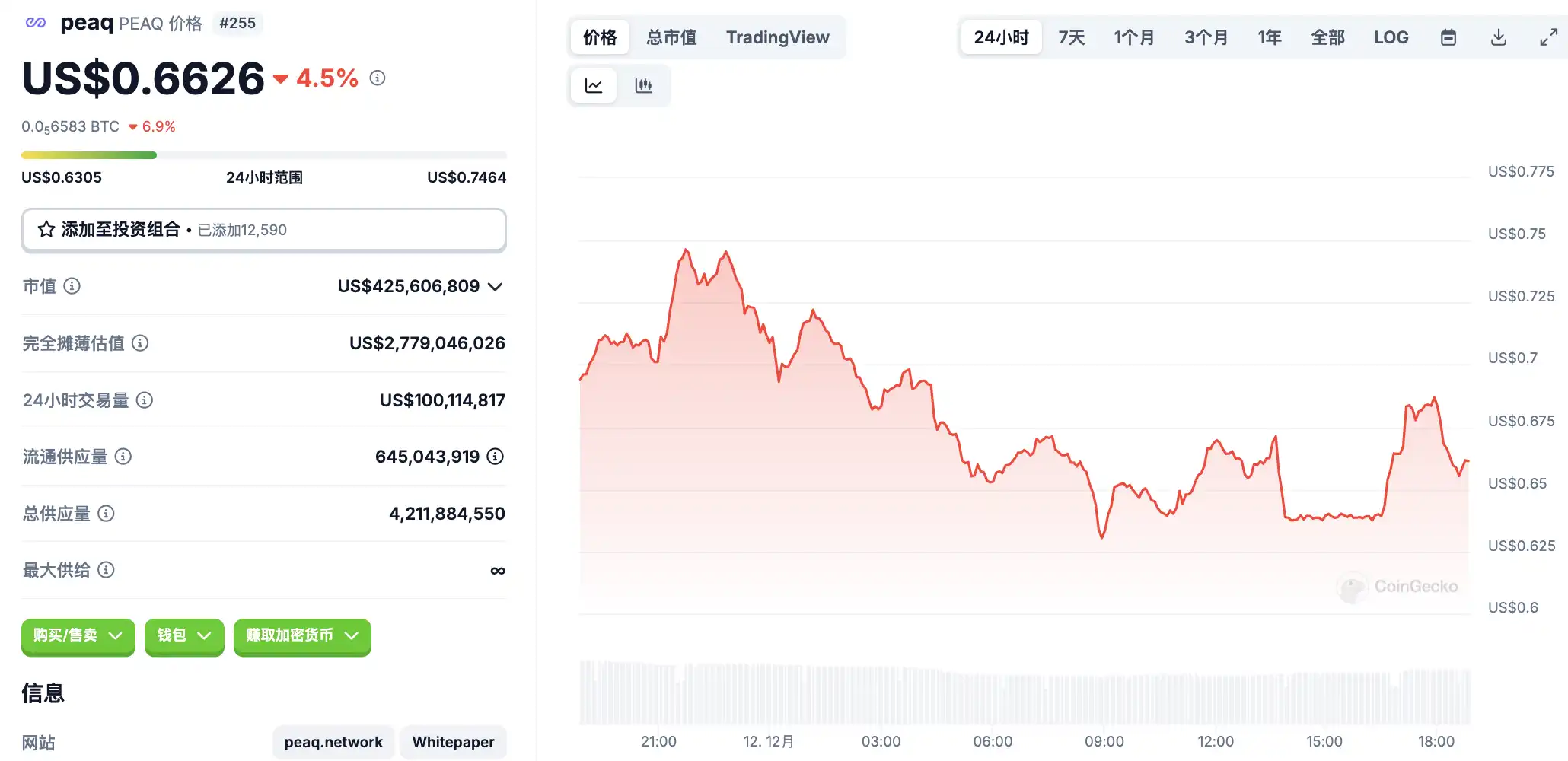Image resolution: width=1568 pixels, height=761 pixels.
Task: Open the Whitepaper link
Action: pos(453,742)
